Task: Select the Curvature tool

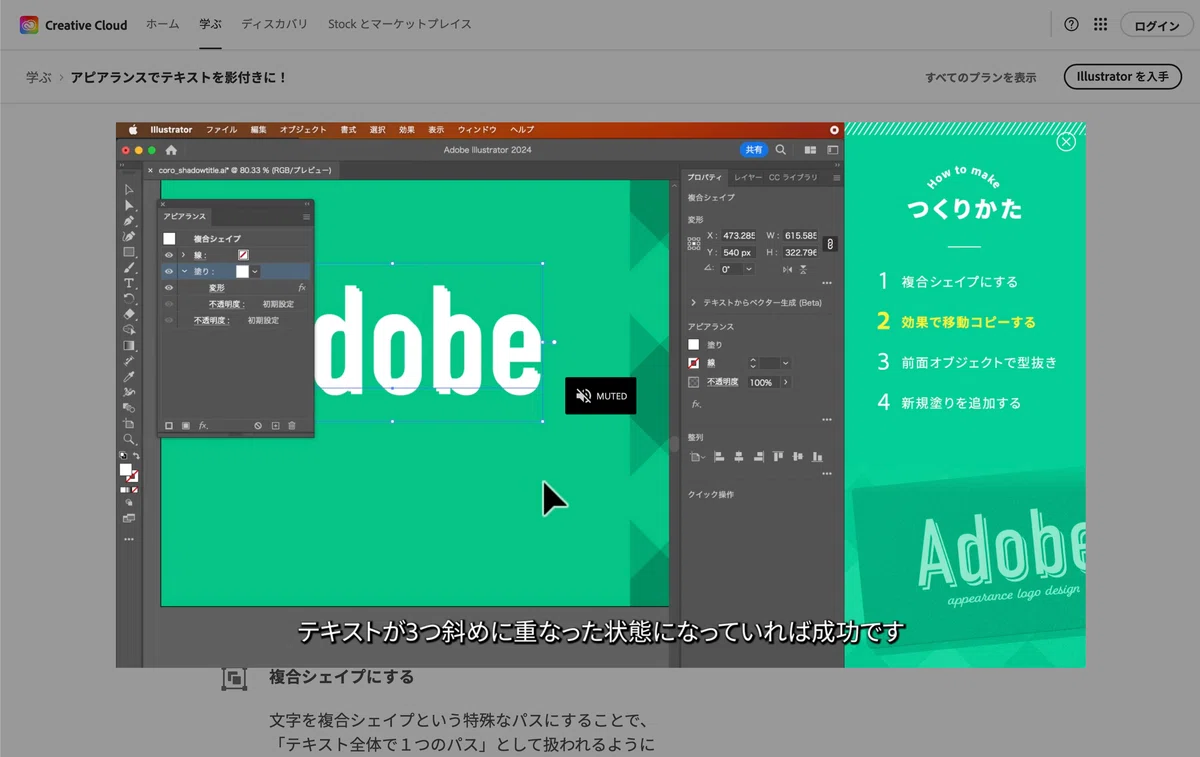Action: point(129,236)
